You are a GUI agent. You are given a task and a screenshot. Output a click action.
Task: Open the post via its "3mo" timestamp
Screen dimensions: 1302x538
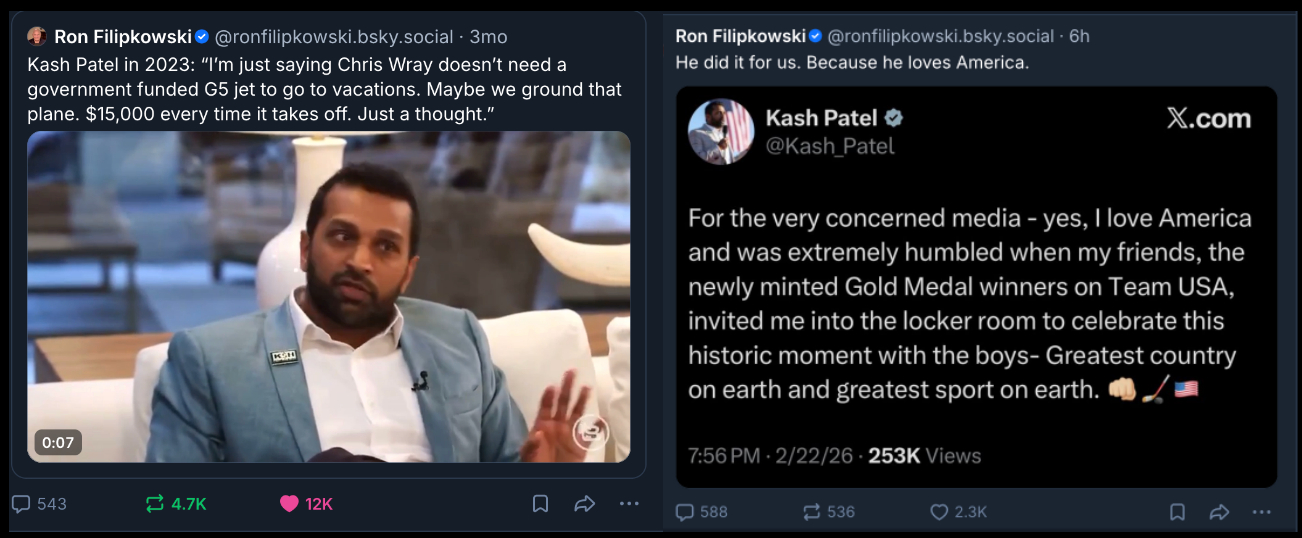[x=489, y=37]
